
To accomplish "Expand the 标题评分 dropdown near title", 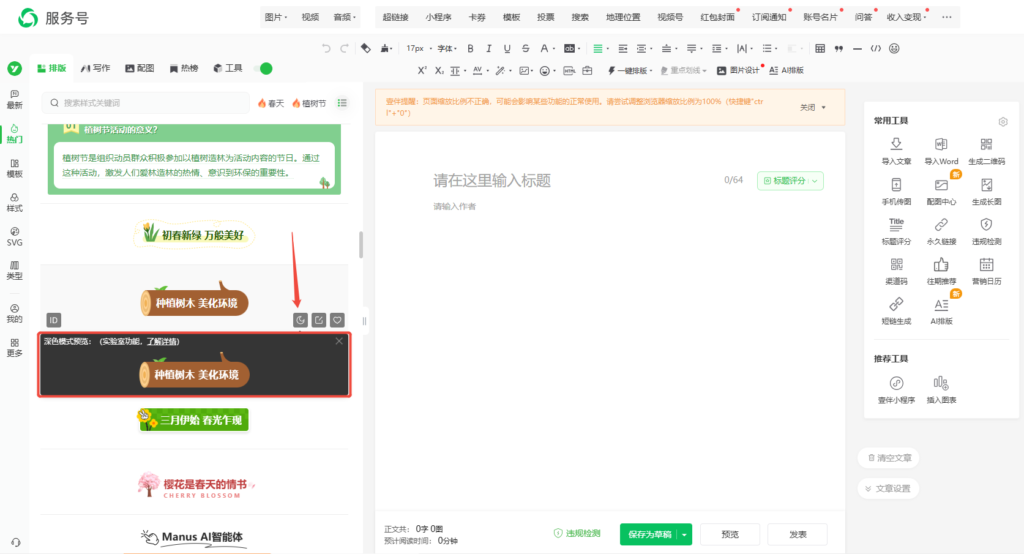I will tap(790, 181).
